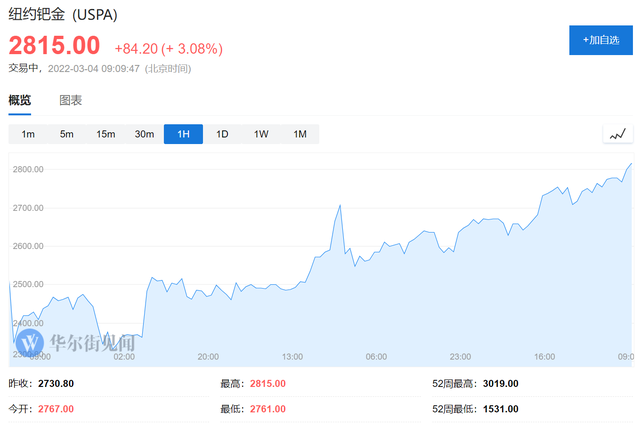Open the 图表 tab
This screenshot has height=426, width=640.
(x=70, y=100)
